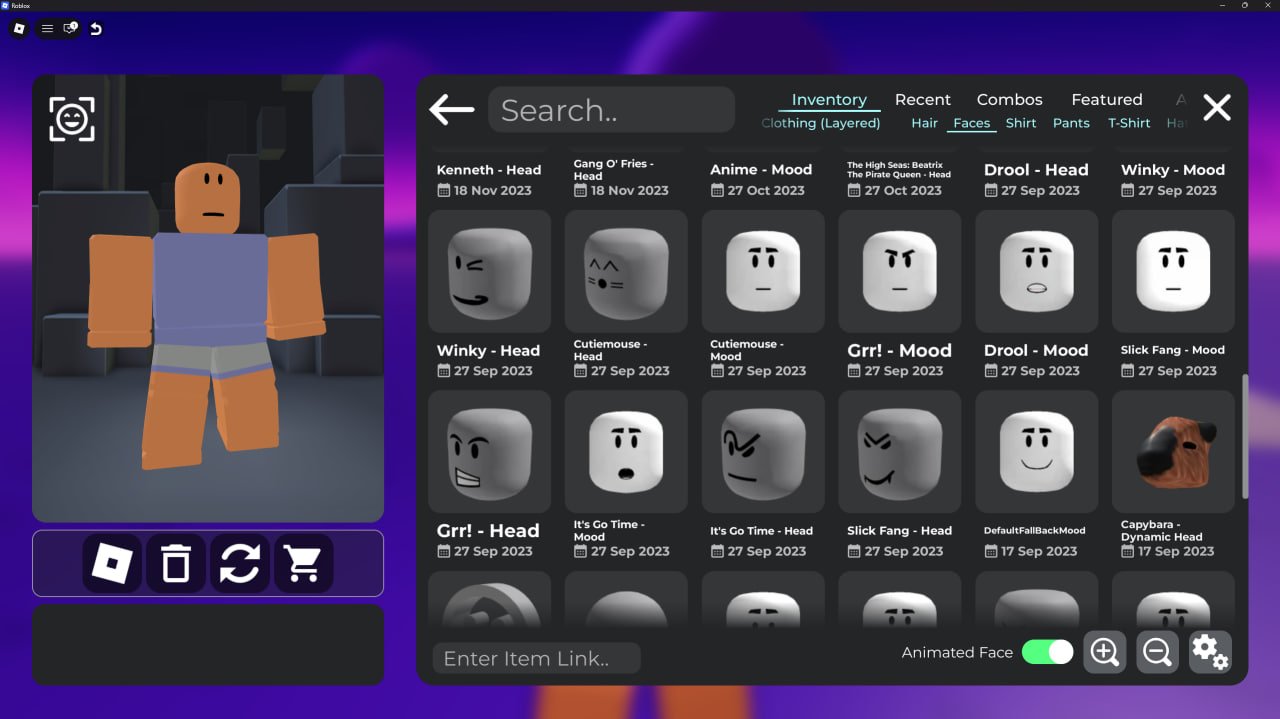Click the Search field
This screenshot has width=1280, height=719.
click(611, 110)
